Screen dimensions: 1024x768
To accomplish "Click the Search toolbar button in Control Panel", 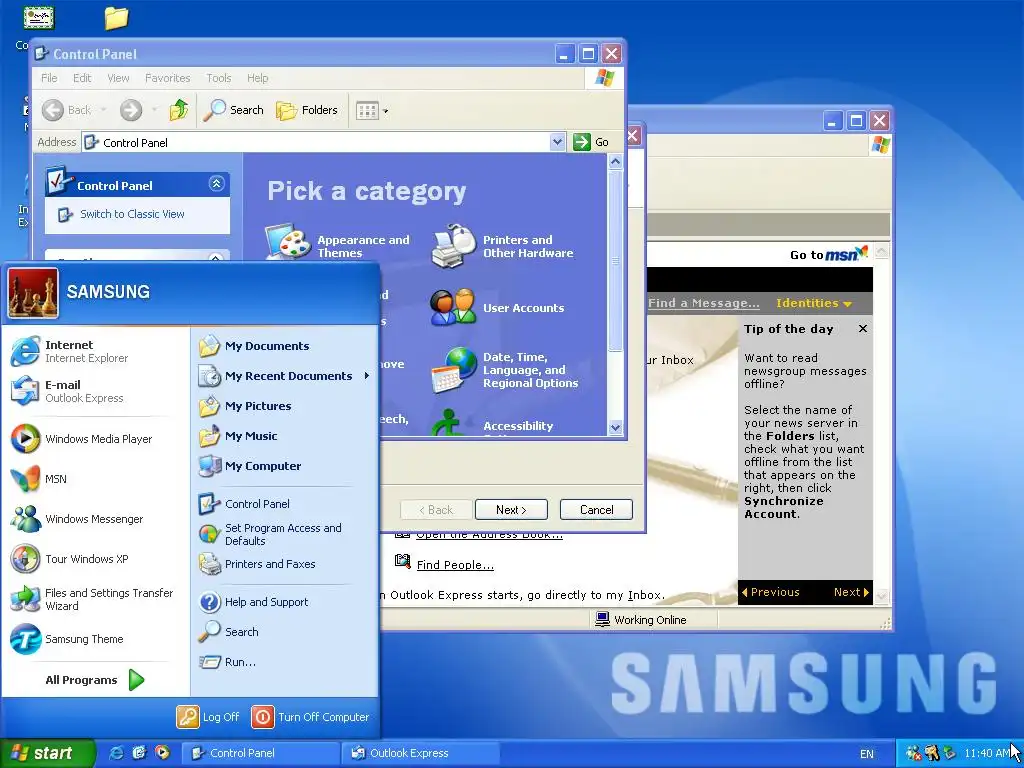I will coord(233,110).
